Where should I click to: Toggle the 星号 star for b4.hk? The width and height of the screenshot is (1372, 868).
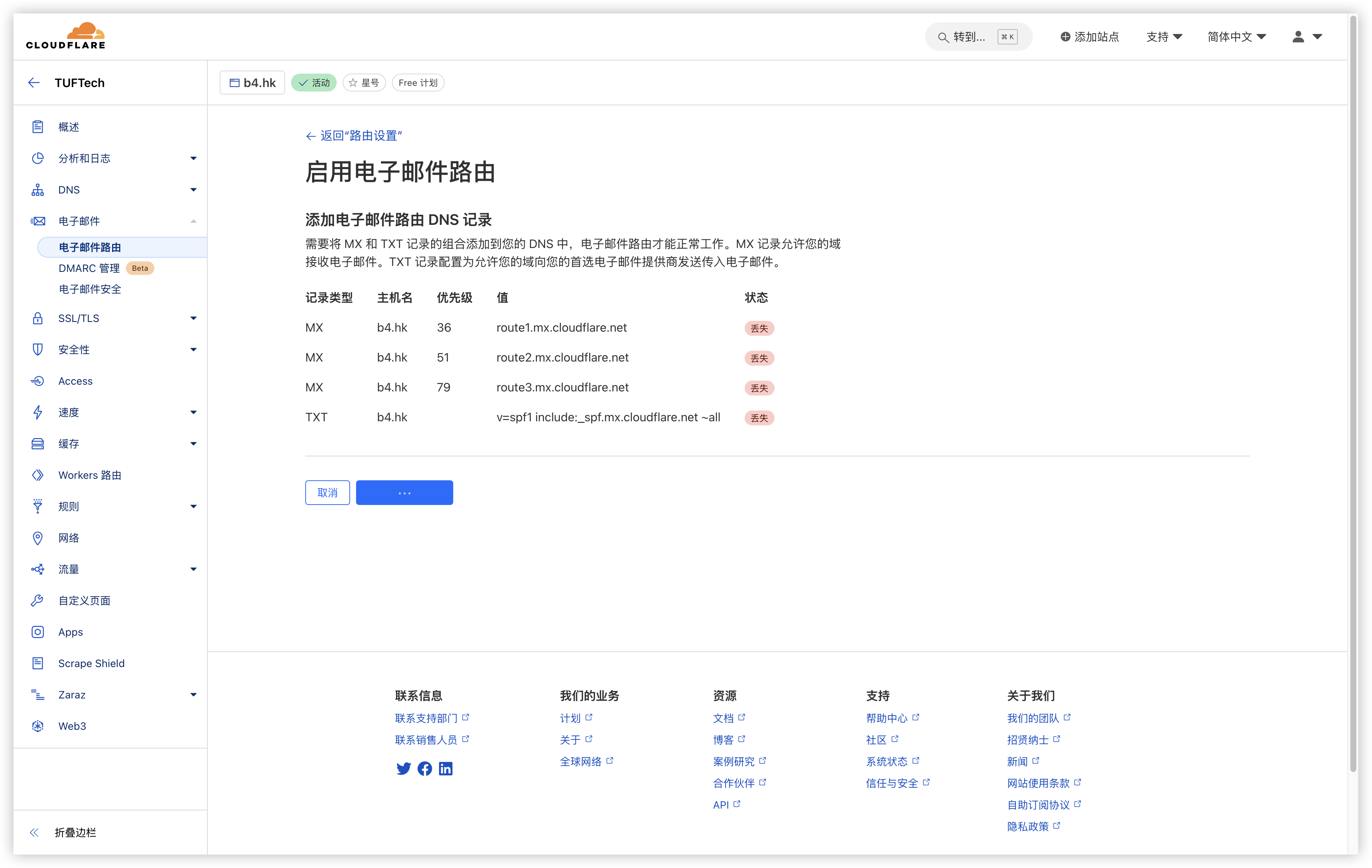pyautogui.click(x=364, y=82)
